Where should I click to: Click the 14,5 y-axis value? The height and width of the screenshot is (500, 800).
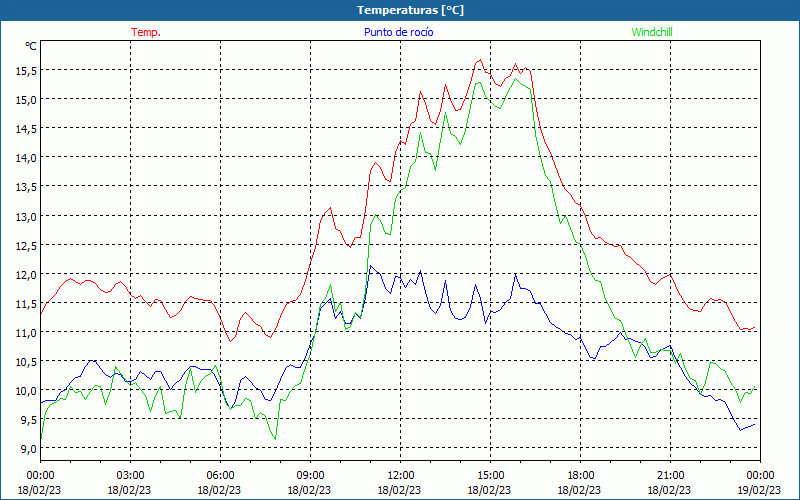[26, 129]
